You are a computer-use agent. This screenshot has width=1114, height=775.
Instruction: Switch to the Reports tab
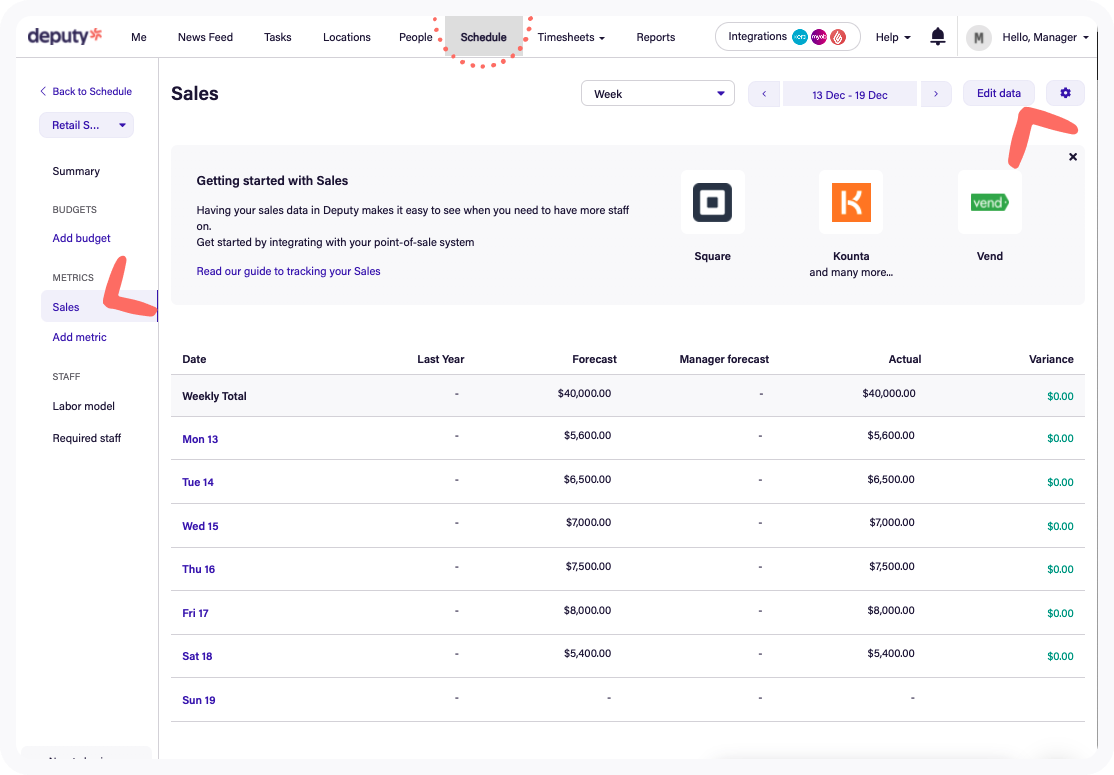click(655, 38)
